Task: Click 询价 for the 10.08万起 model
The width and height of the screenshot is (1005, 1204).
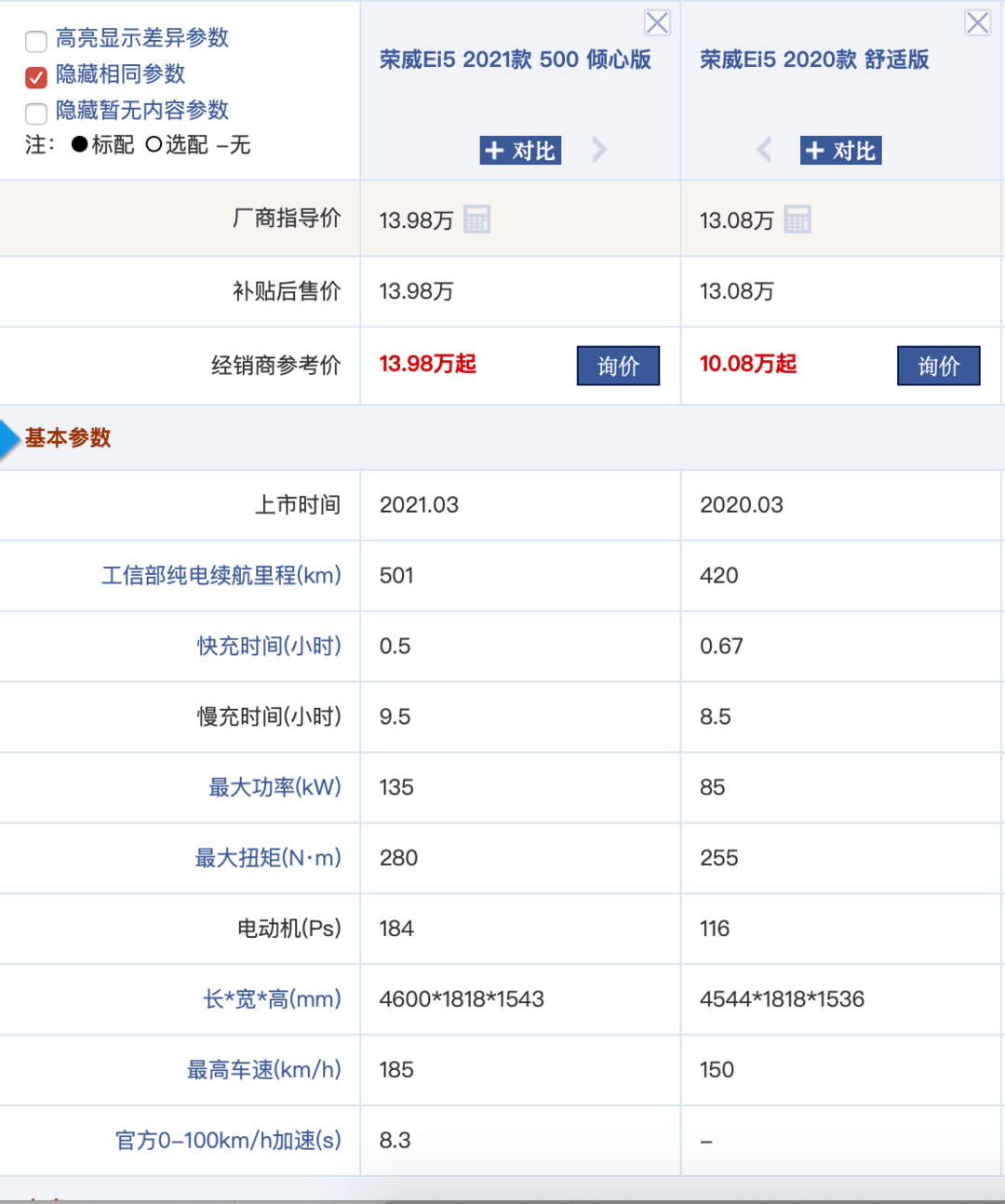Action: pyautogui.click(x=938, y=366)
